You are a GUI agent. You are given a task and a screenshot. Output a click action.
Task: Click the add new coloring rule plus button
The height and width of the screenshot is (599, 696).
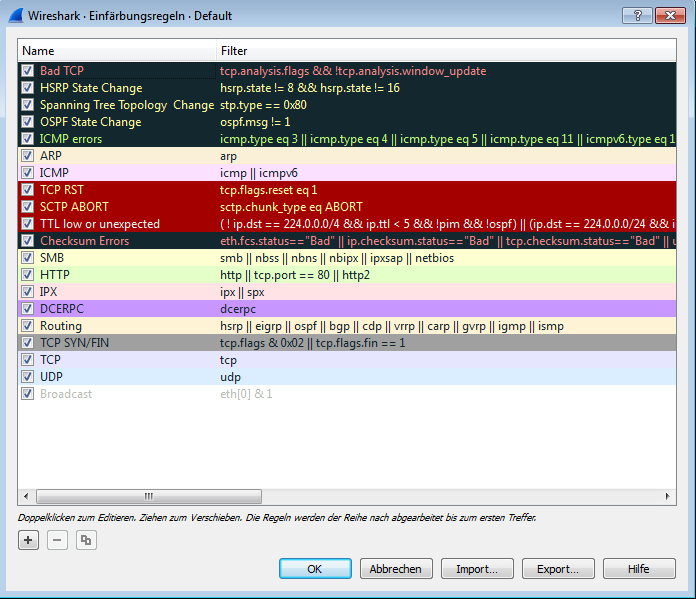tap(28, 540)
